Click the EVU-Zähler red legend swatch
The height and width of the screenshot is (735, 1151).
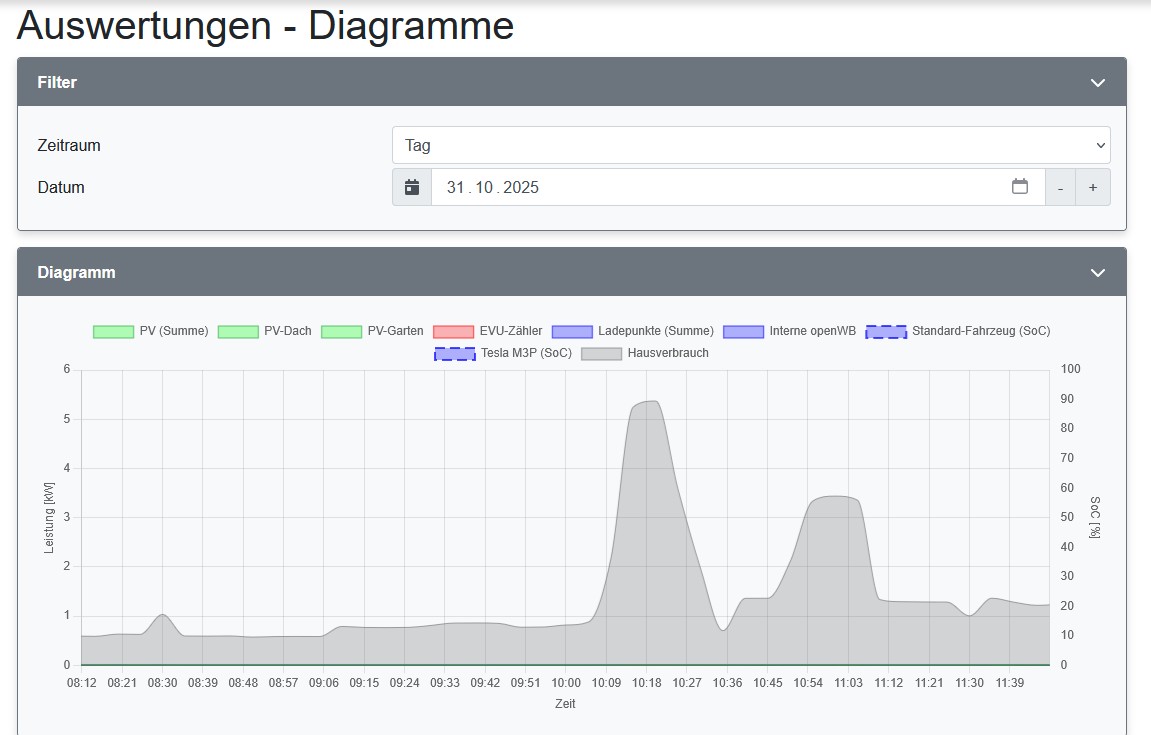pos(453,331)
